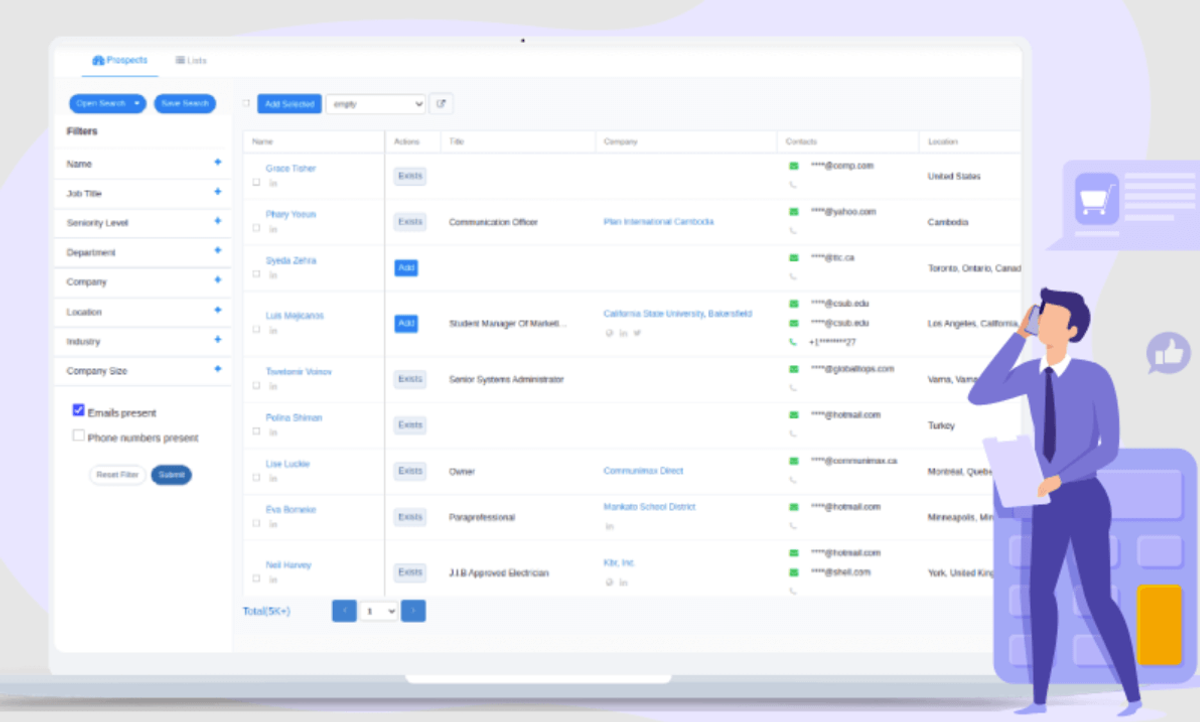
Task: Select Luis Mejicanos row checkbox
Action: tap(256, 331)
